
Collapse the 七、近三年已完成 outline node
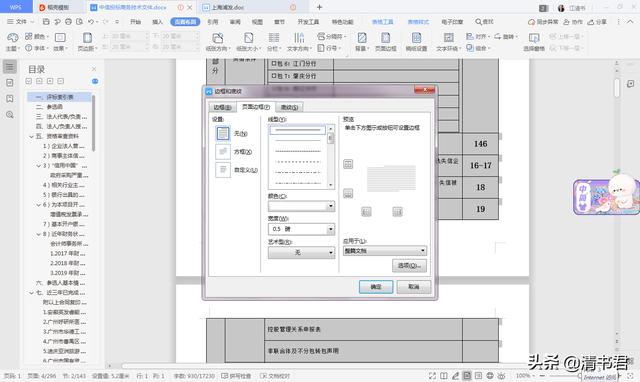click(x=31, y=293)
